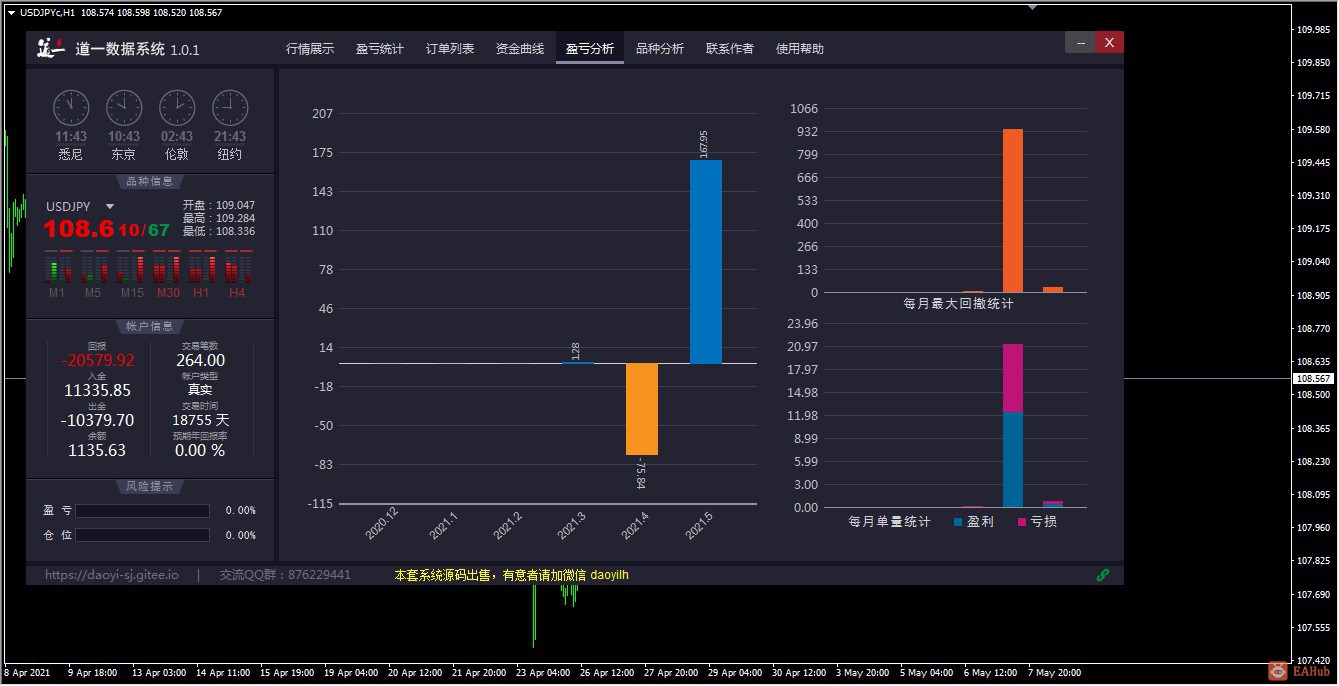Click the 预期年回报率 value 0.00 %
The image size is (1339, 686).
tap(200, 450)
